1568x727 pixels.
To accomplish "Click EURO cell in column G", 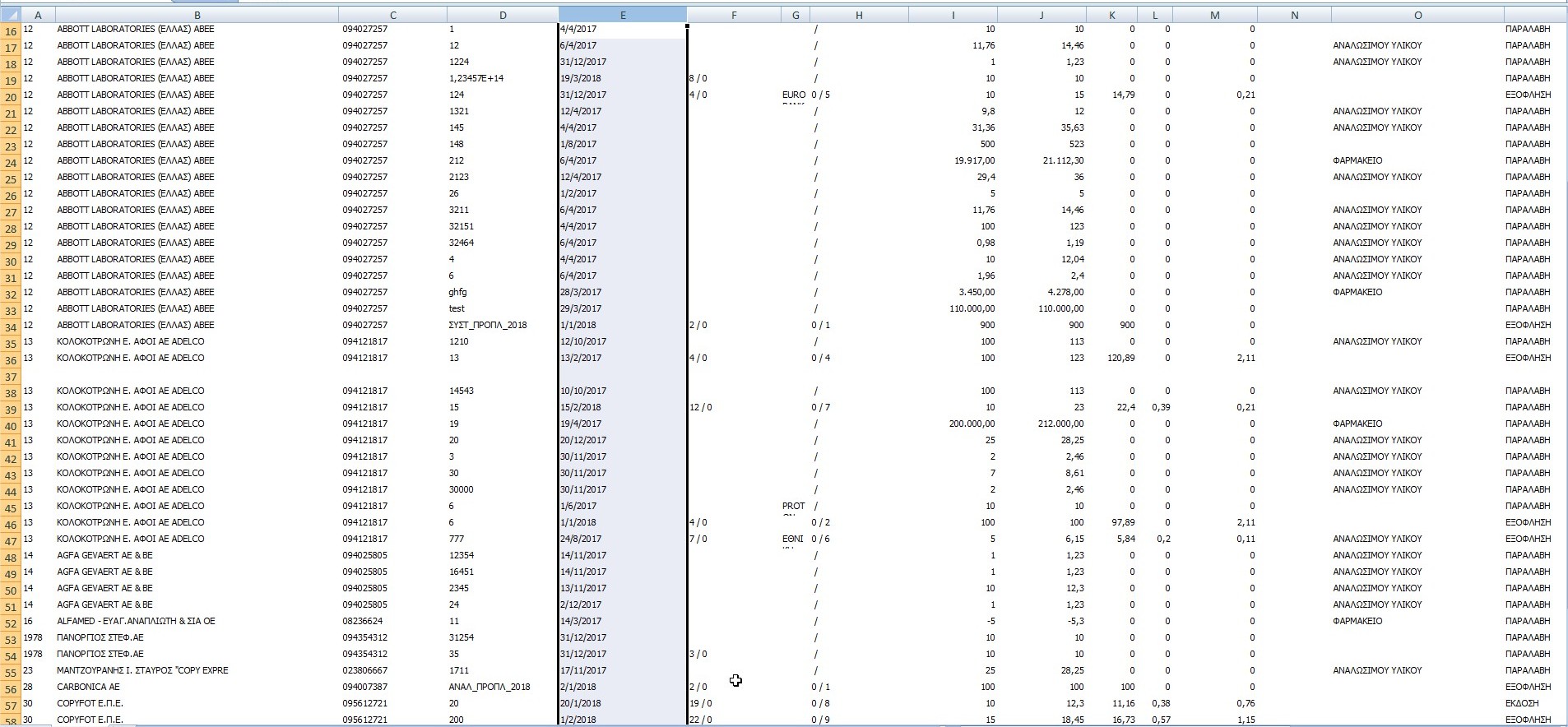I will pyautogui.click(x=795, y=95).
